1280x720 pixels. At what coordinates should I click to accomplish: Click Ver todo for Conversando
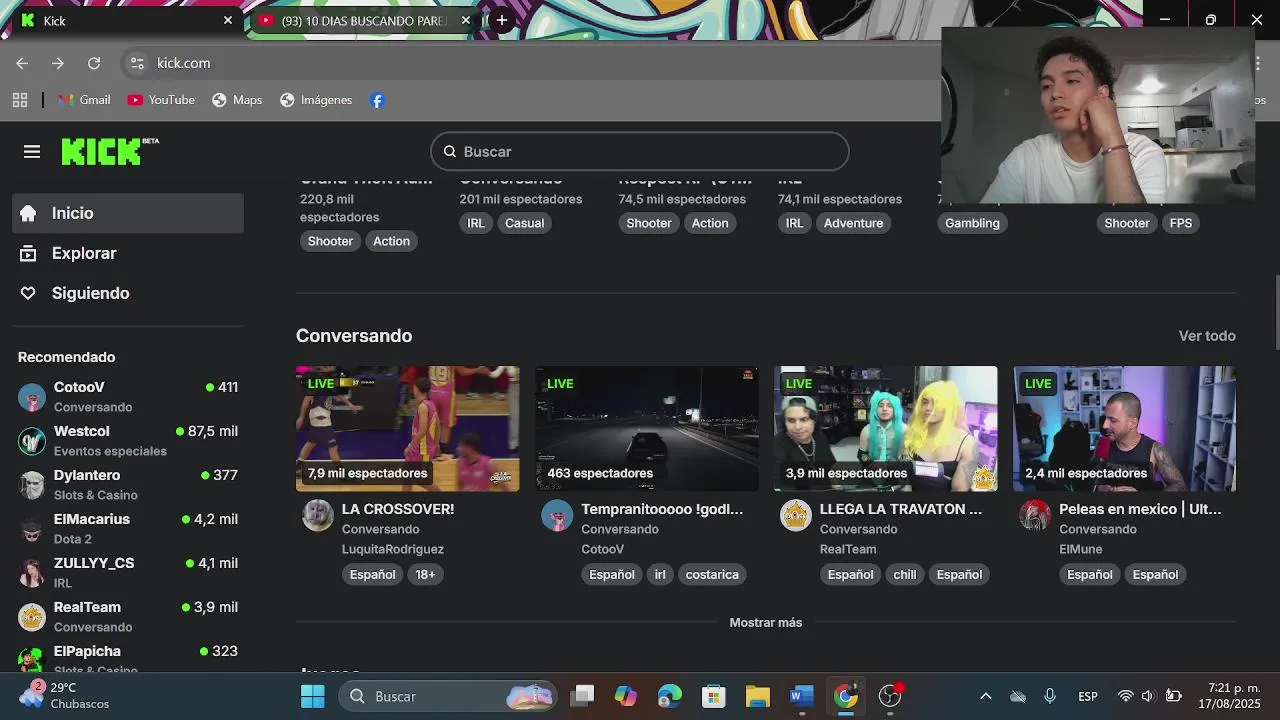pos(1207,336)
